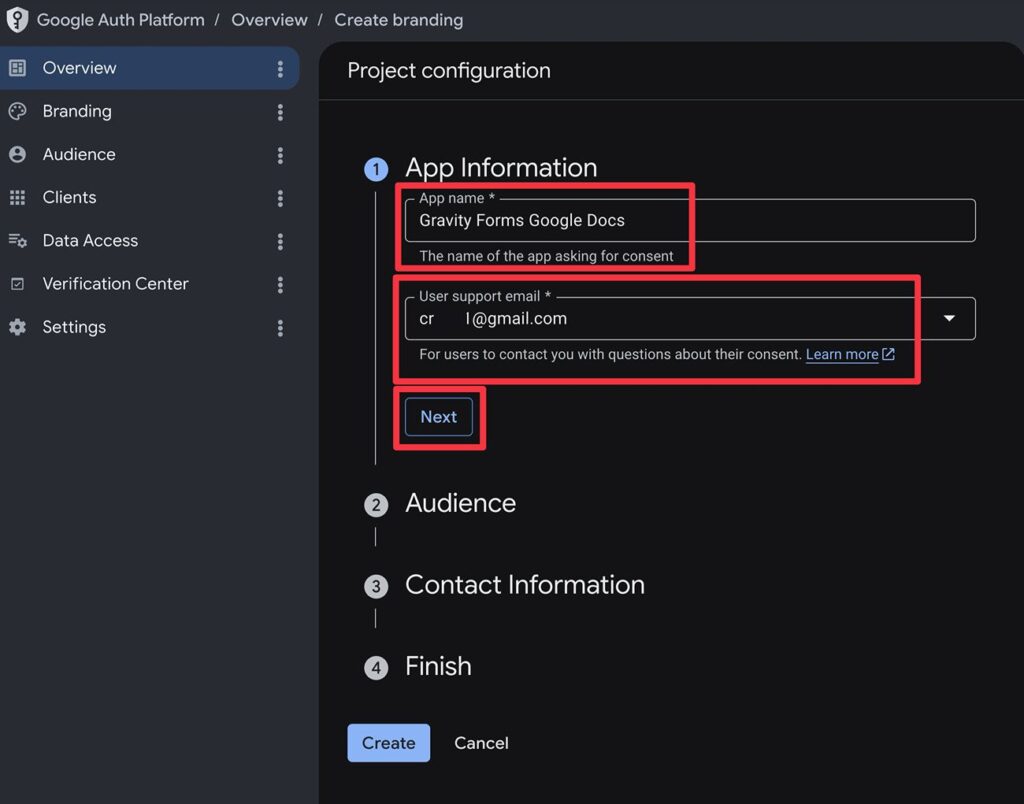This screenshot has width=1024, height=804.
Task: Click the Contact Information step heading
Action: click(x=525, y=585)
